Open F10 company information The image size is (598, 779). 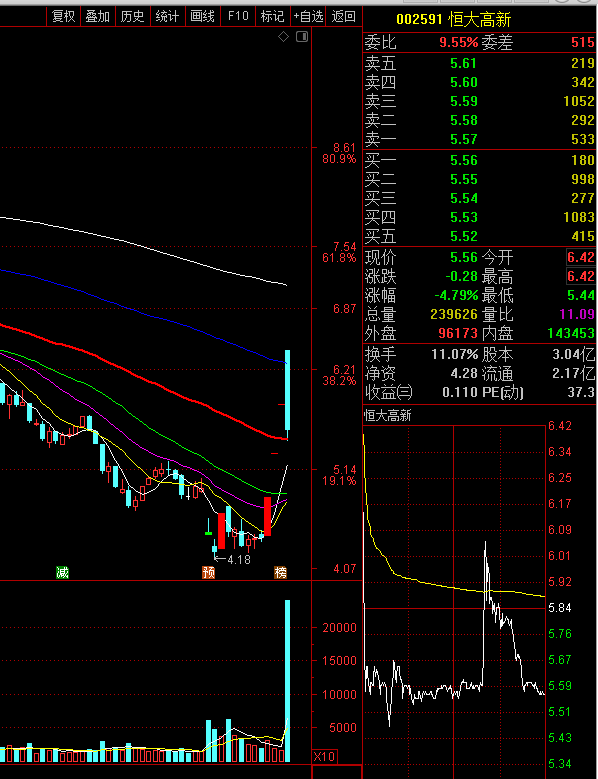[238, 16]
